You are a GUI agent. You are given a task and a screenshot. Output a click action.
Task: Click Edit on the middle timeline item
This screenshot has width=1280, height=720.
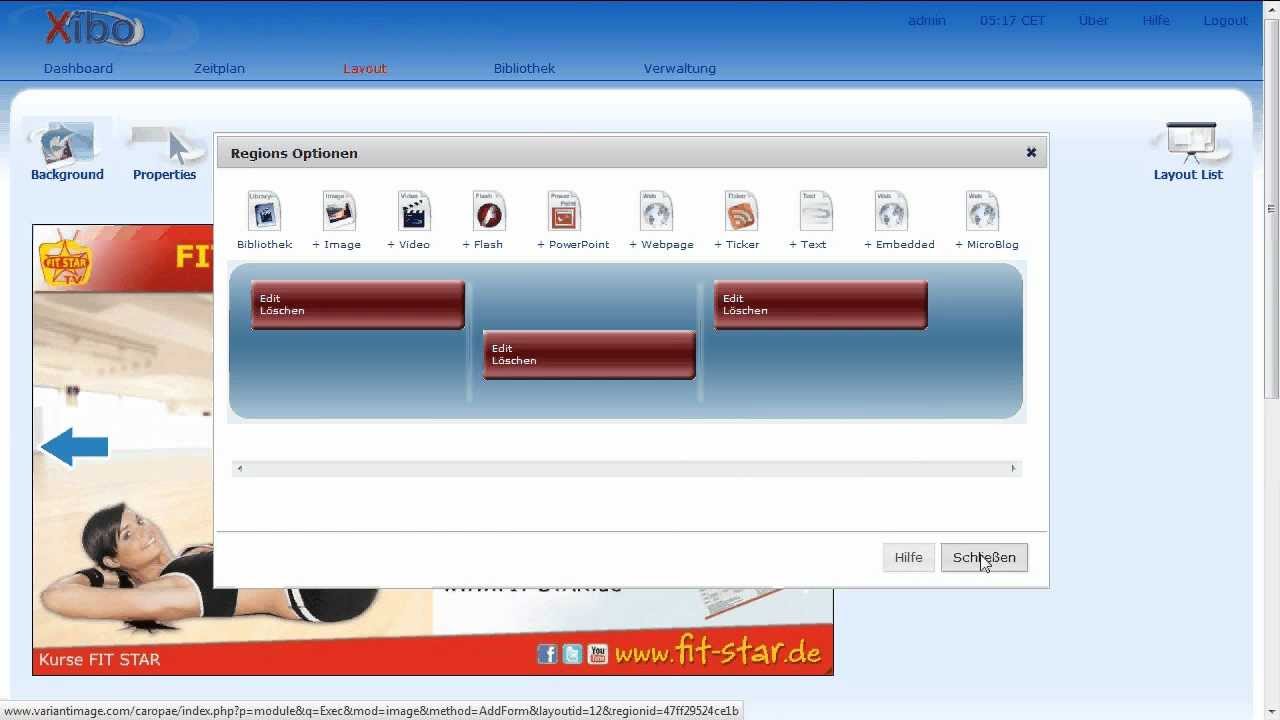[502, 348]
